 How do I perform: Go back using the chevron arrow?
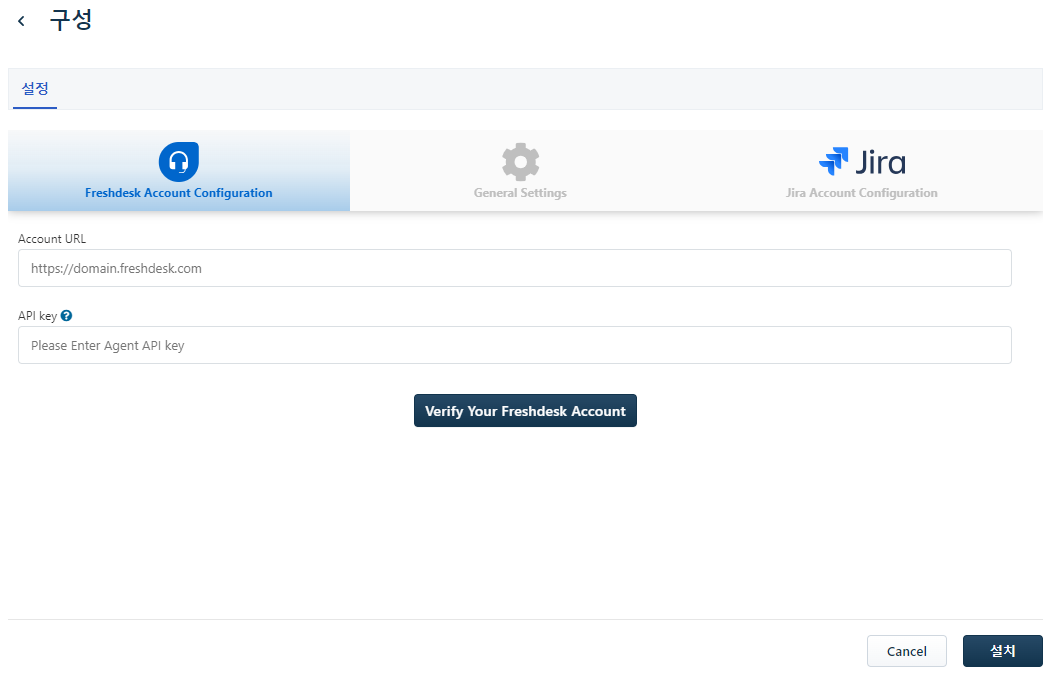pyautogui.click(x=22, y=21)
